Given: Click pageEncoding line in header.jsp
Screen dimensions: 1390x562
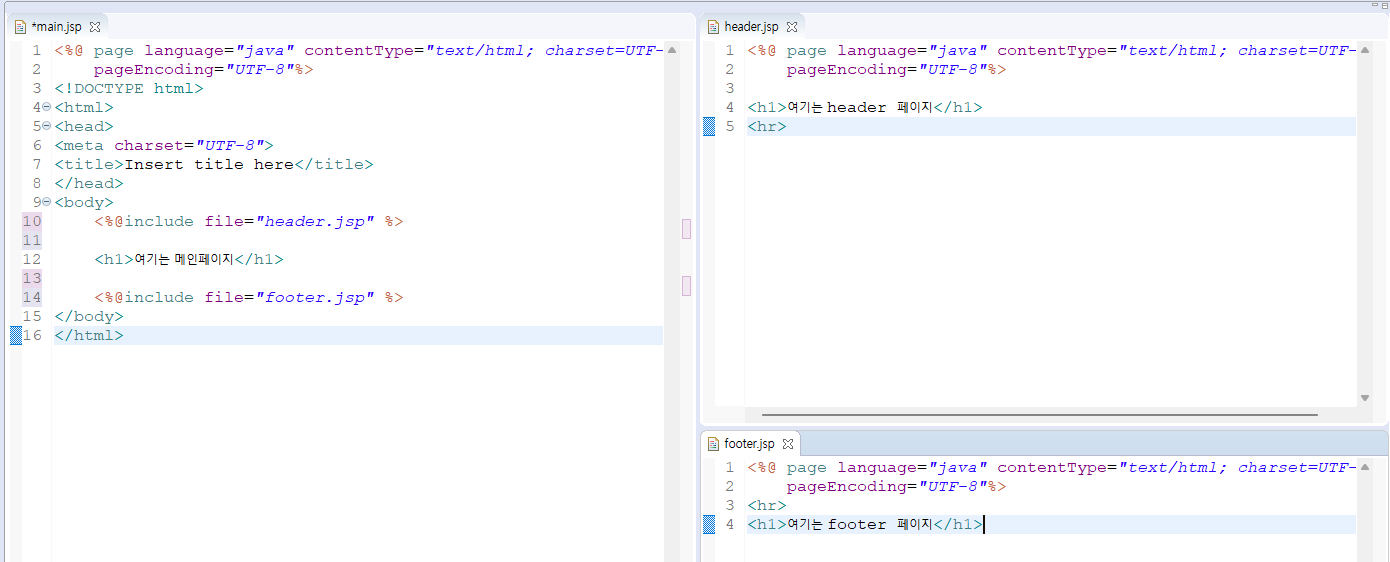Looking at the screenshot, I should [896, 69].
